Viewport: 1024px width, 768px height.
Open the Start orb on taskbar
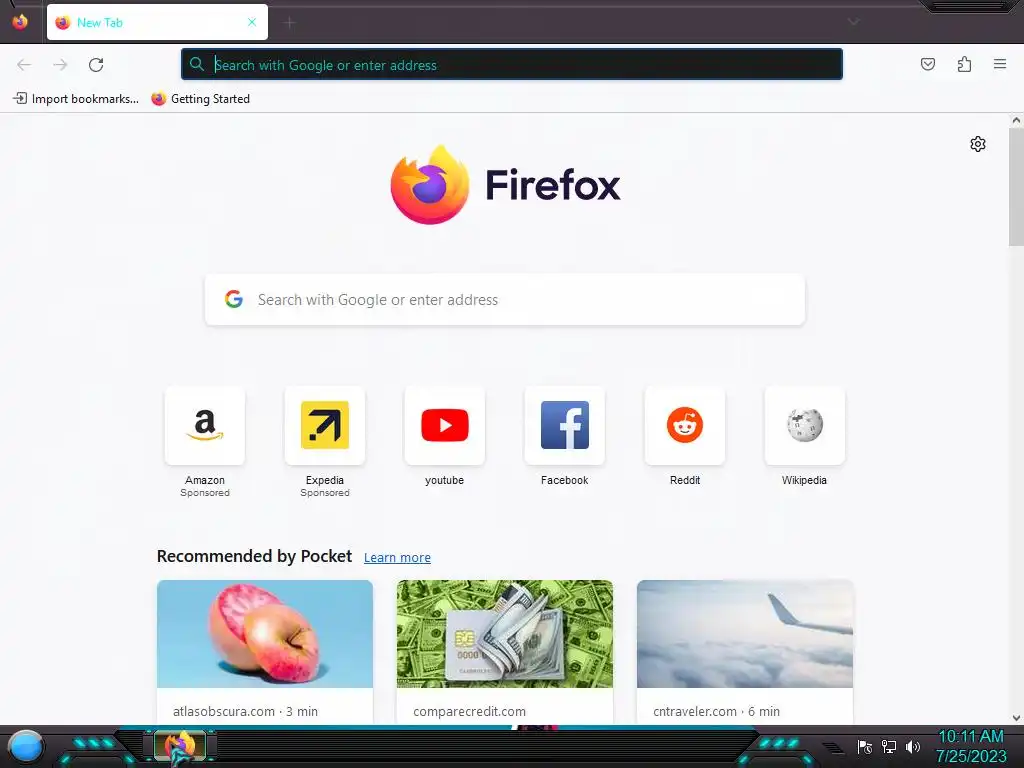(26, 747)
